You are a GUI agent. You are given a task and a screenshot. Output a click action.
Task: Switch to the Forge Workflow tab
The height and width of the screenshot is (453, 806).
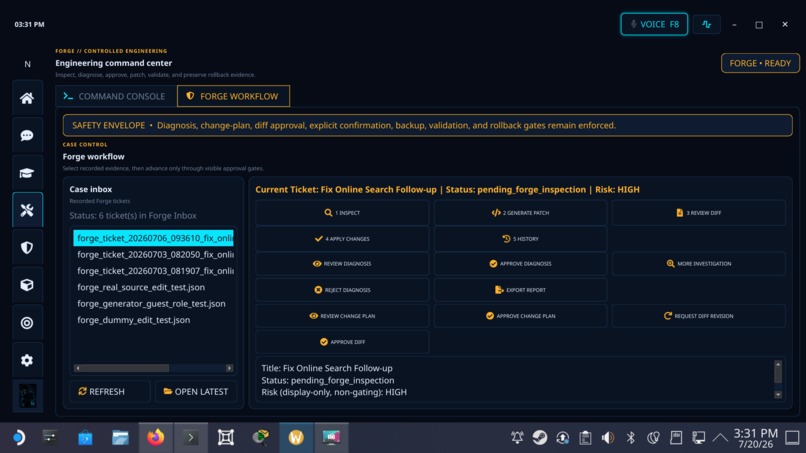[233, 96]
